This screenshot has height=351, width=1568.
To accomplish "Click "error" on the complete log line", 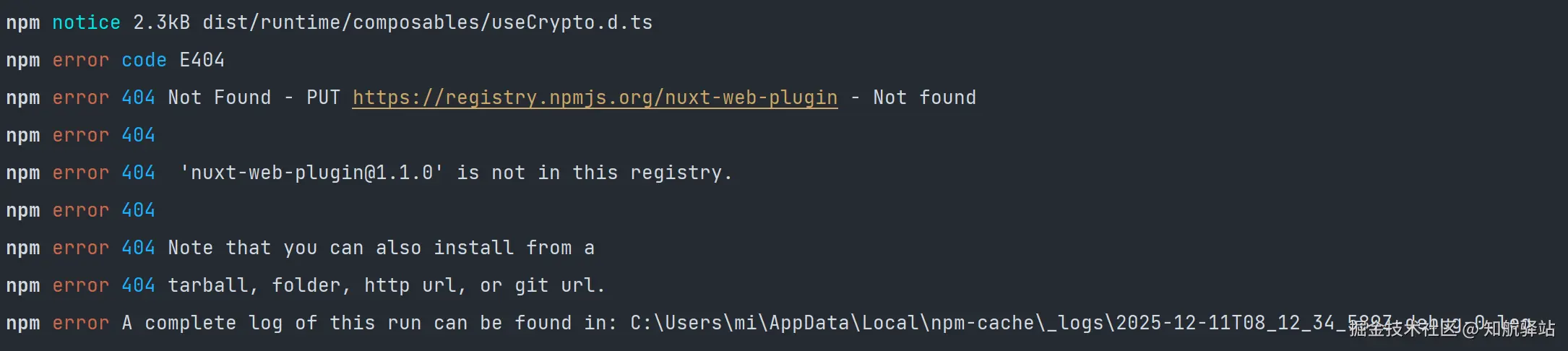I will [x=80, y=323].
